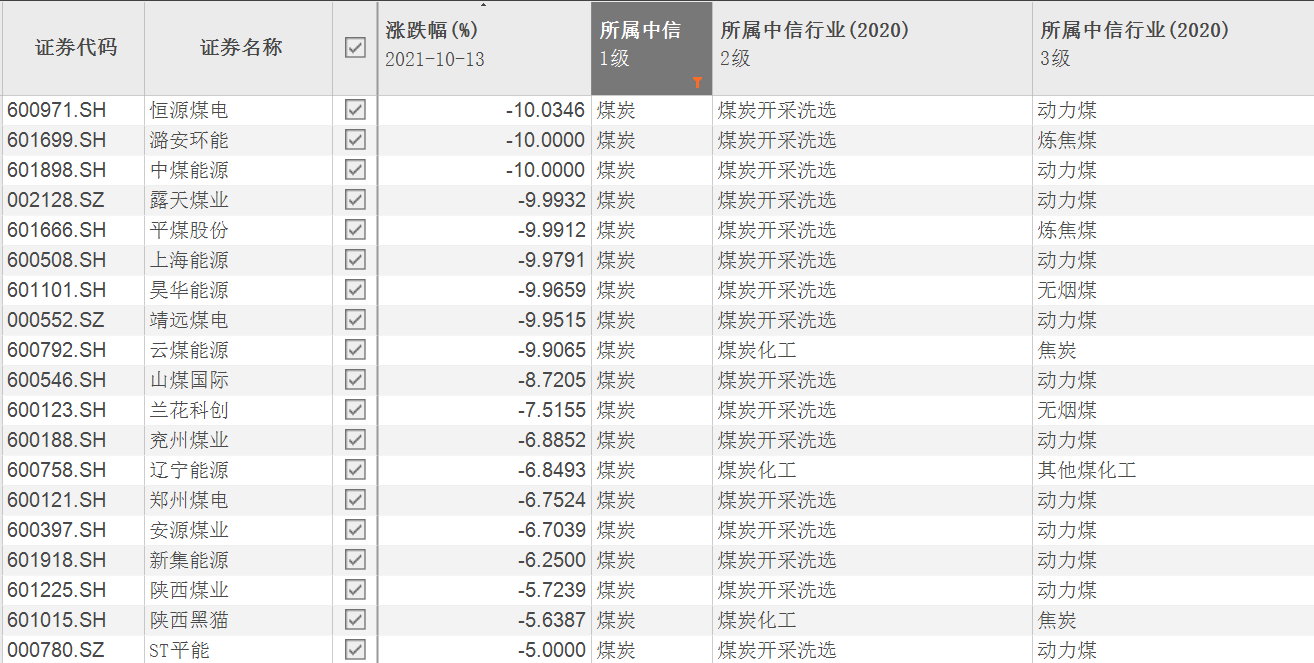Click code cell 601898.SH

point(56,170)
